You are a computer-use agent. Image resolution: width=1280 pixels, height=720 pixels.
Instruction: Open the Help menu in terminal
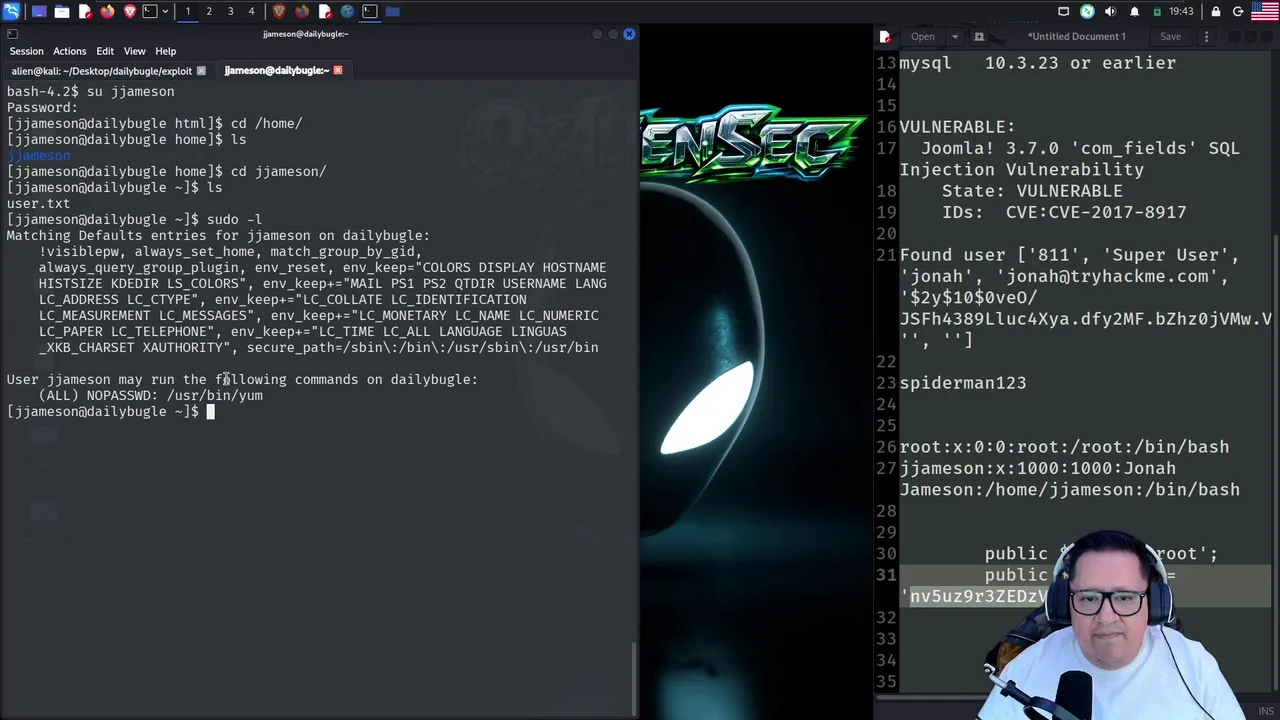(165, 51)
